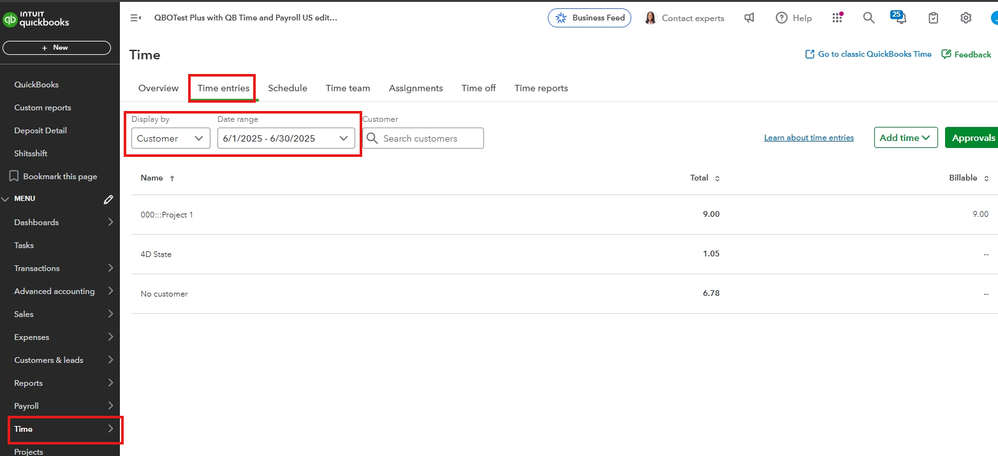This screenshot has width=998, height=456.
Task: Open the Time reports tab
Action: click(x=542, y=88)
